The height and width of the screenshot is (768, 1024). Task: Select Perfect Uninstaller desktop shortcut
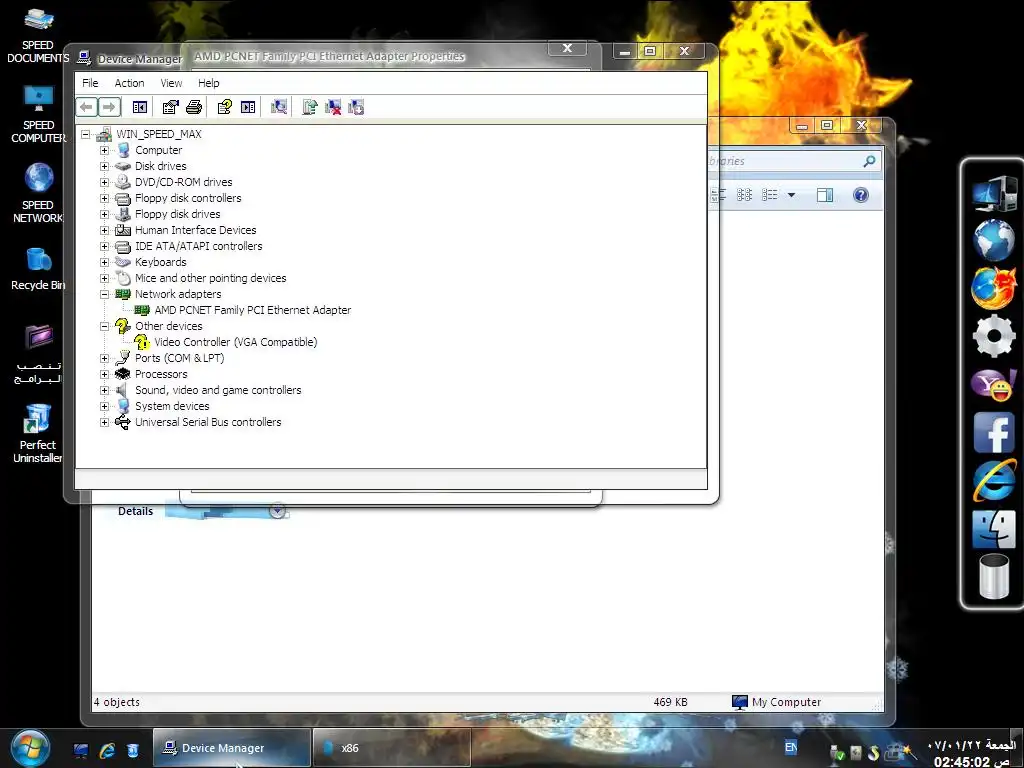click(x=38, y=433)
